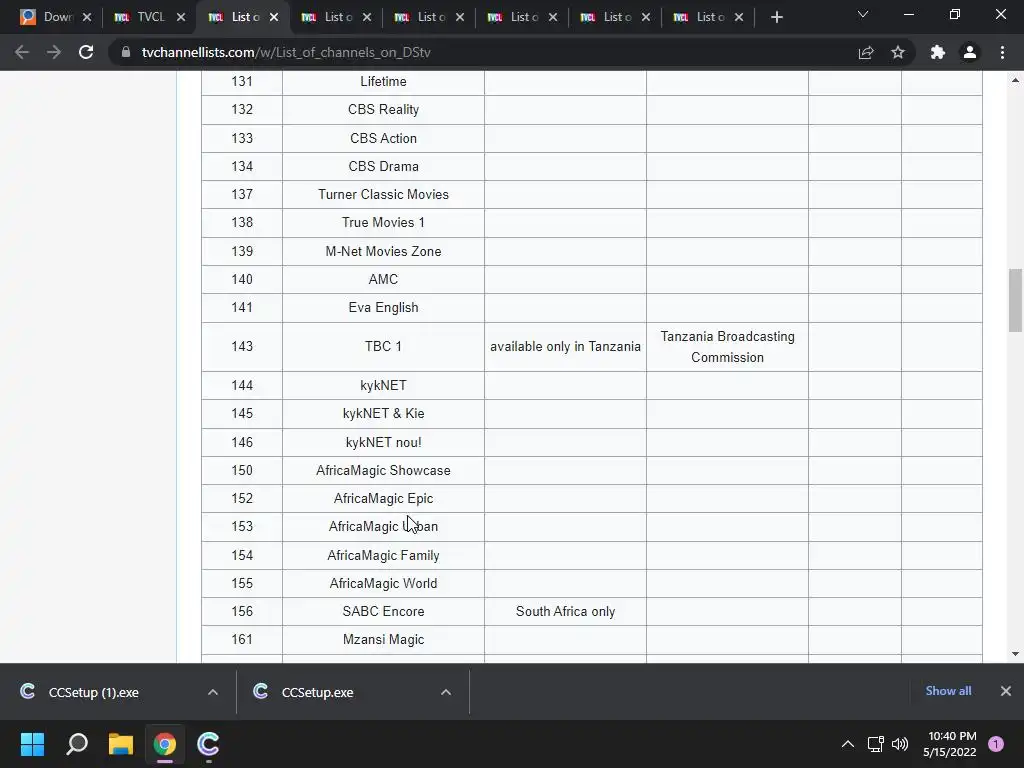Viewport: 1024px width, 768px height.
Task: Select the AfricaMagic Showcase cell
Action: (x=383, y=470)
